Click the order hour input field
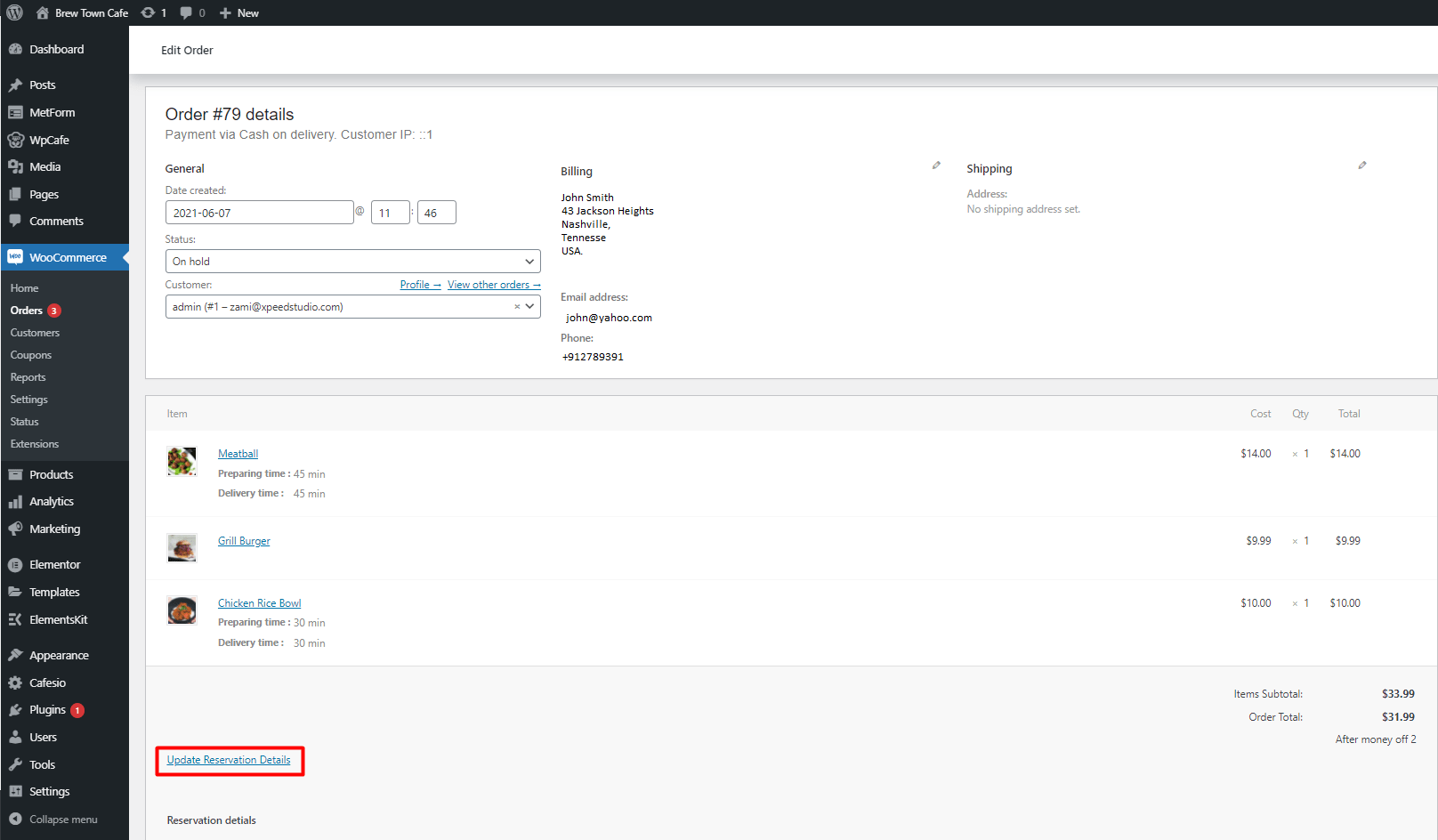The width and height of the screenshot is (1438, 840). tap(390, 213)
